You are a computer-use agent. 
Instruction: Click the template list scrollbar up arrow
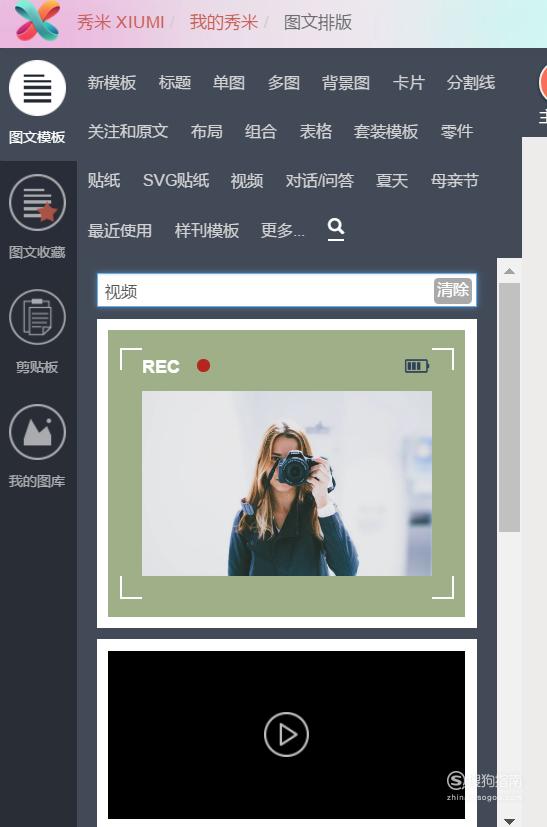pyautogui.click(x=510, y=271)
